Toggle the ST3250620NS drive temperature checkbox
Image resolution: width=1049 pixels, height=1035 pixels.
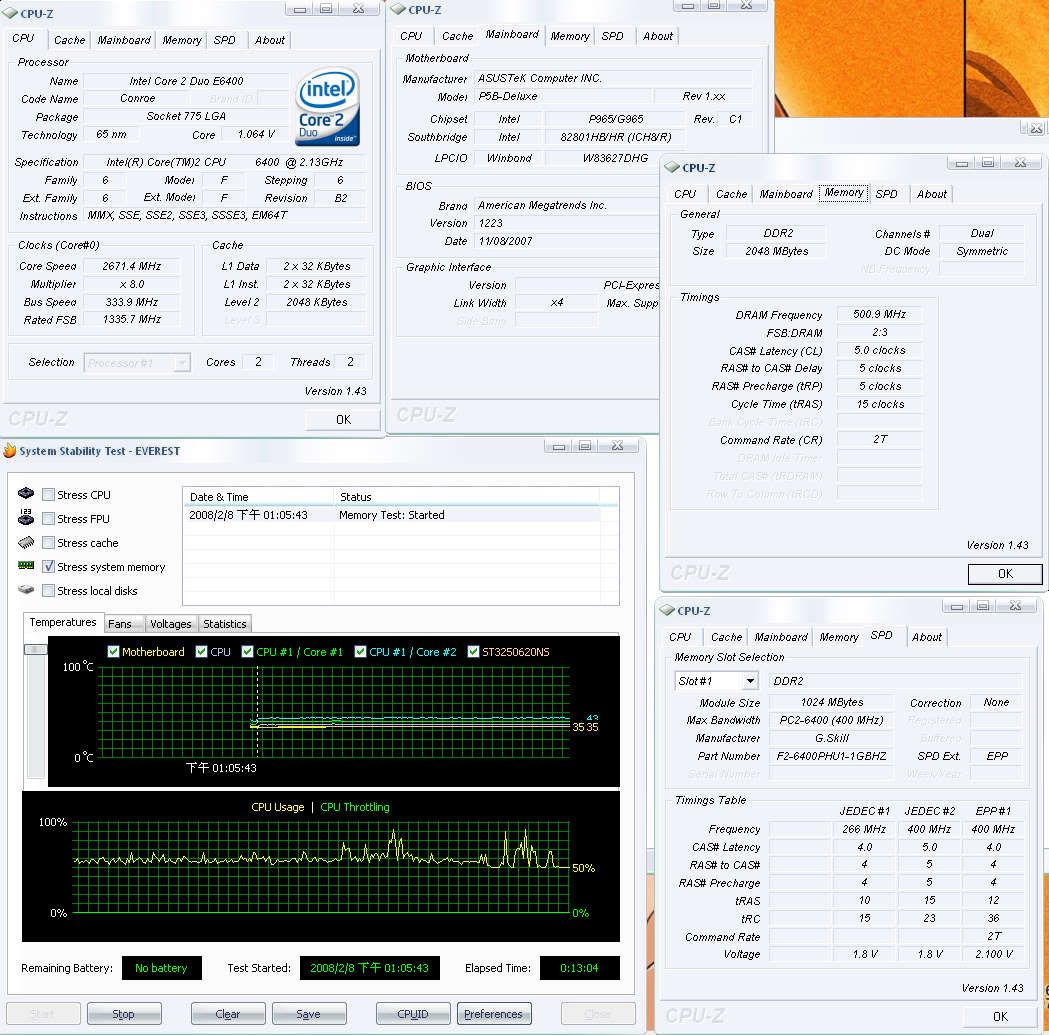pyautogui.click(x=474, y=652)
